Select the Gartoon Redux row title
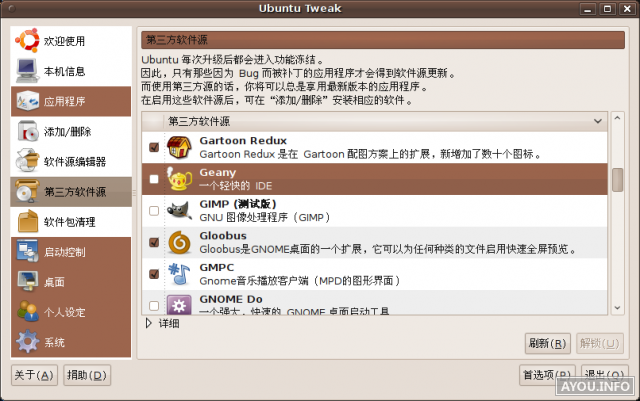The image size is (640, 401). (243, 140)
